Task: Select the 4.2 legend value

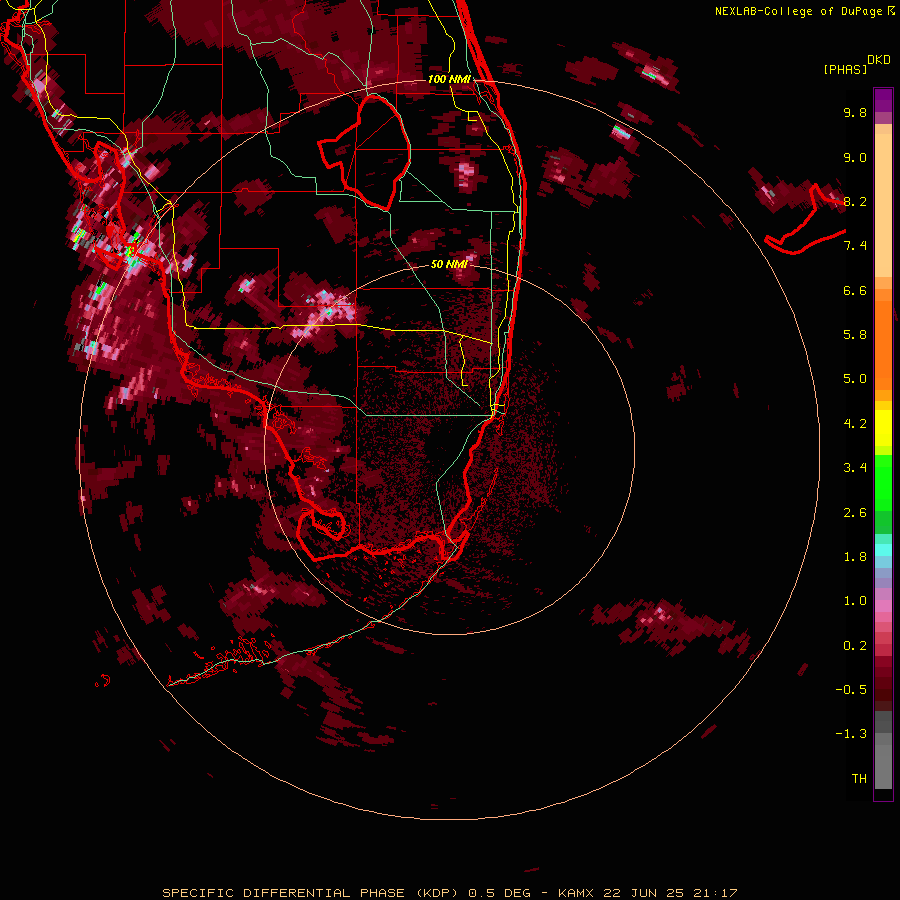Action: tap(855, 424)
